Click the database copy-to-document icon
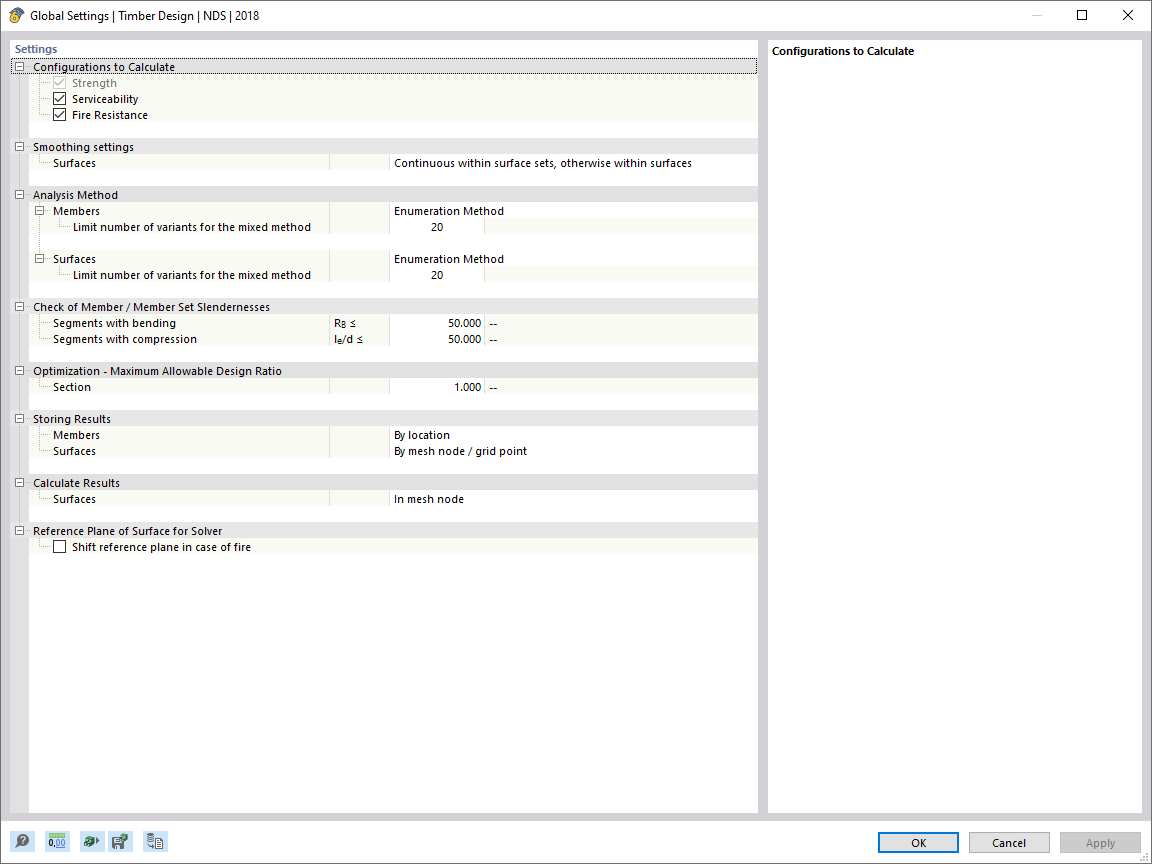The height and width of the screenshot is (864, 1152). 155,841
